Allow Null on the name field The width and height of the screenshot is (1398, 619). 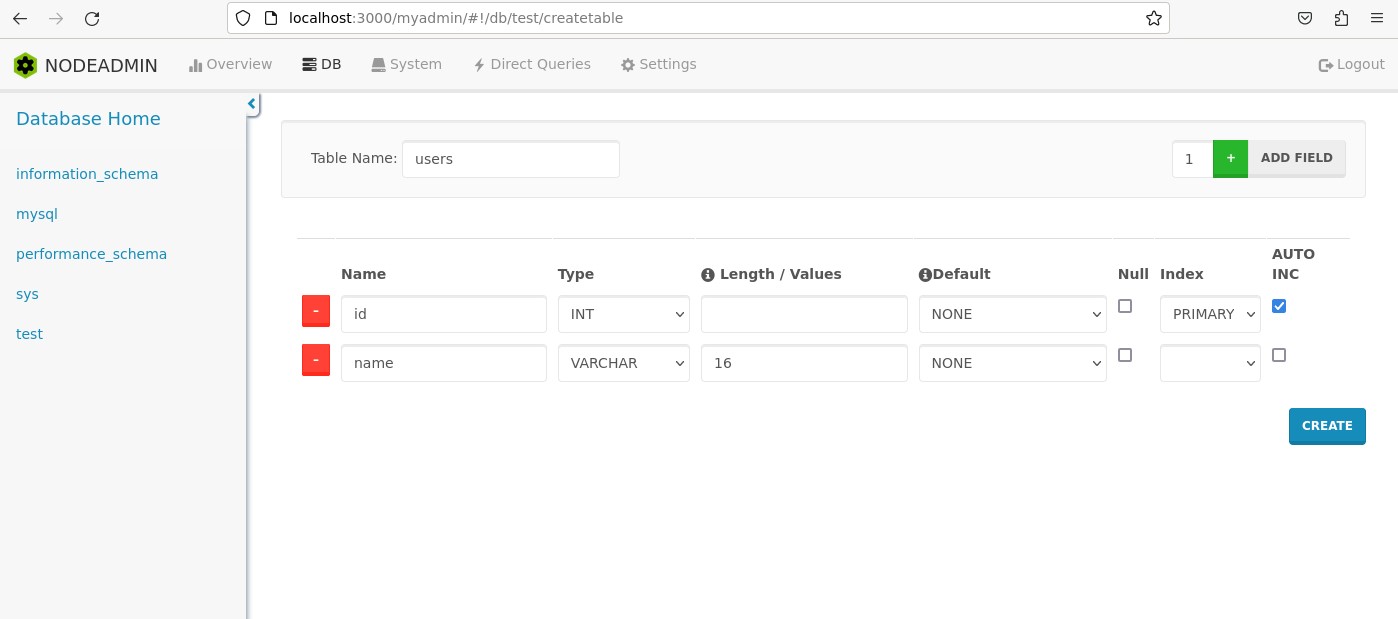(x=1125, y=355)
